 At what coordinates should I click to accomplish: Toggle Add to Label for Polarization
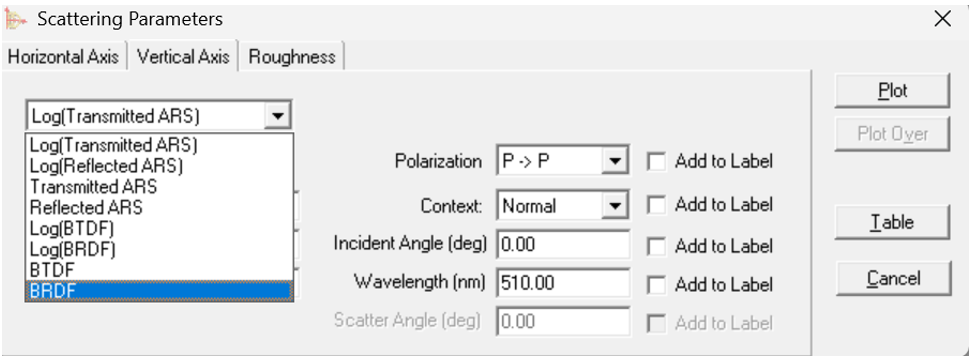click(656, 162)
